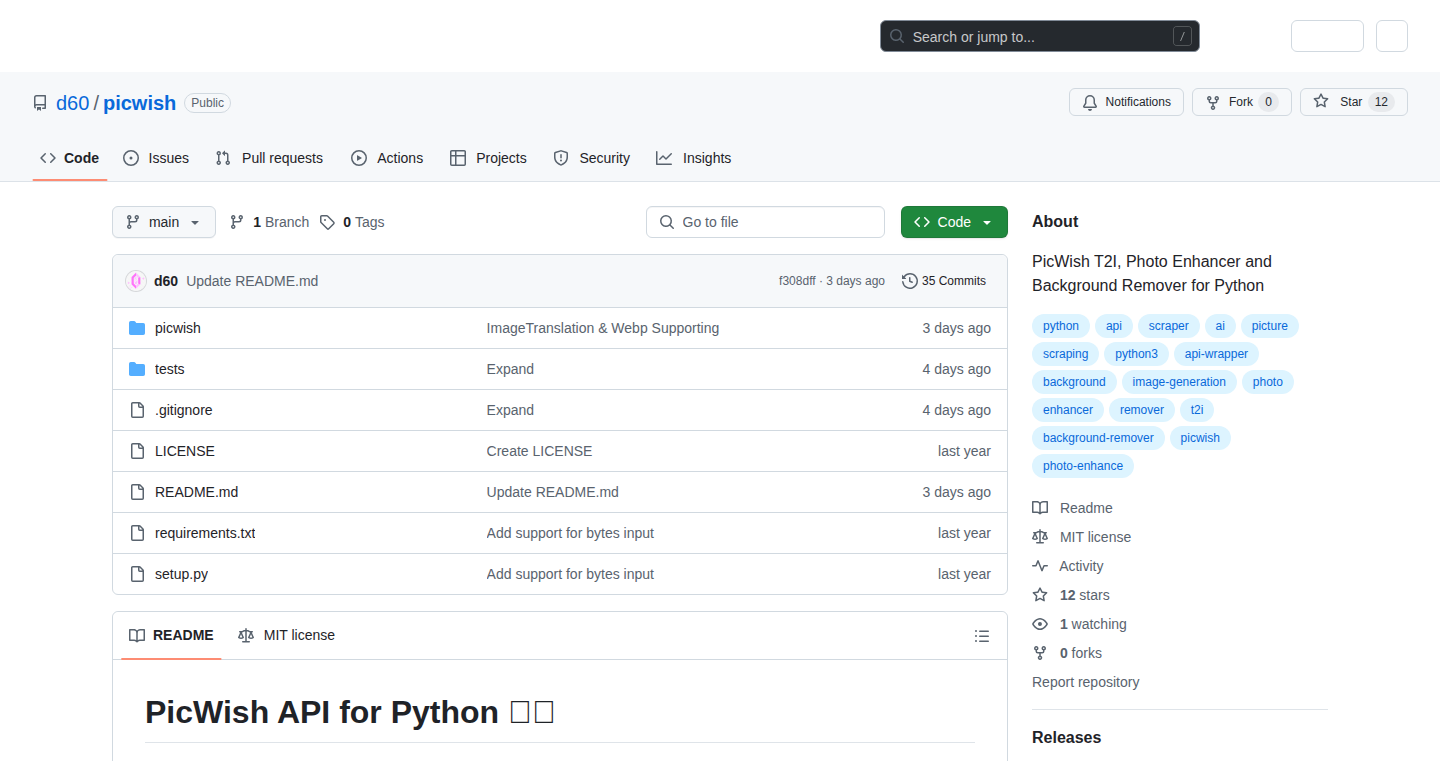Click the branch icon beside 1 Branch

pos(237,222)
